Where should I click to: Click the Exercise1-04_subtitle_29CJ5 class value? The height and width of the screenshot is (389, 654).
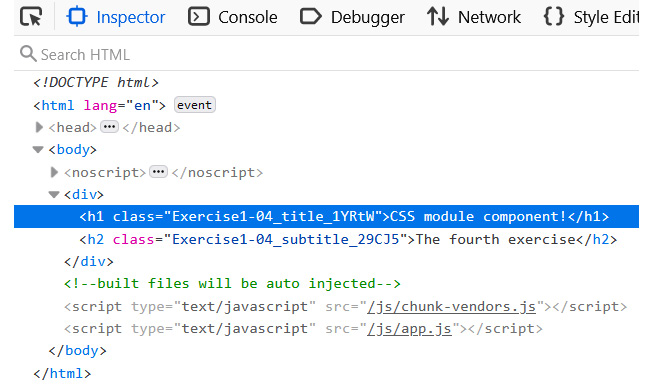[286, 239]
